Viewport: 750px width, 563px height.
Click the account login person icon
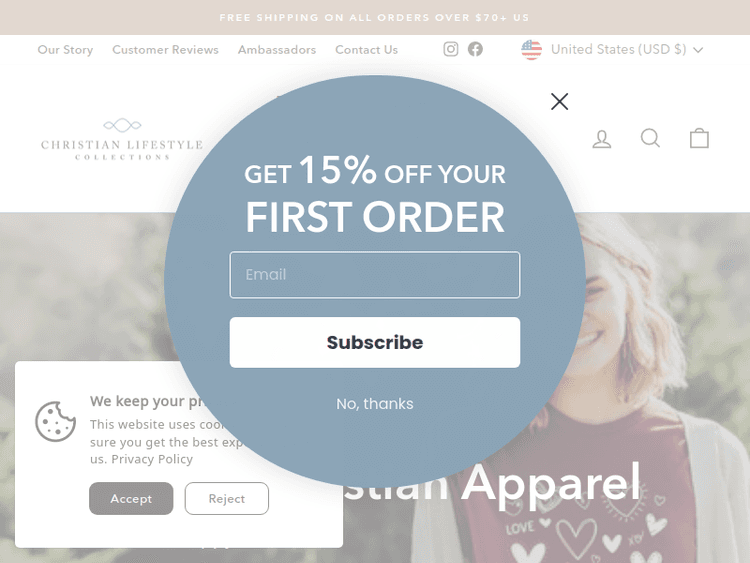coord(602,139)
